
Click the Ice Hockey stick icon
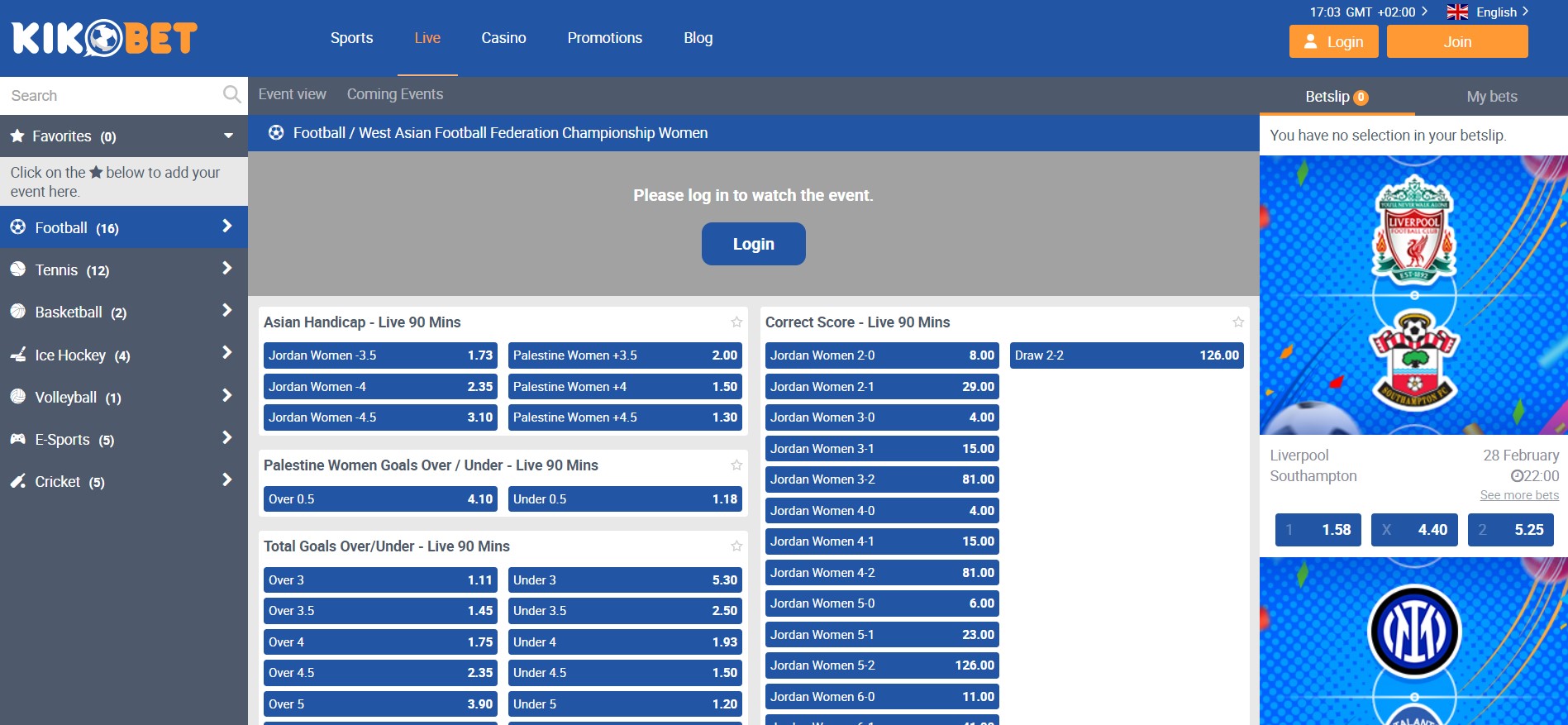[18, 355]
